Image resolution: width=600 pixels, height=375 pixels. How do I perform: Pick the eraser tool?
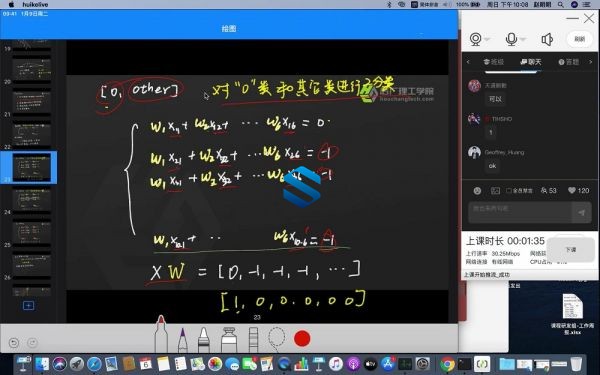[x=253, y=340]
